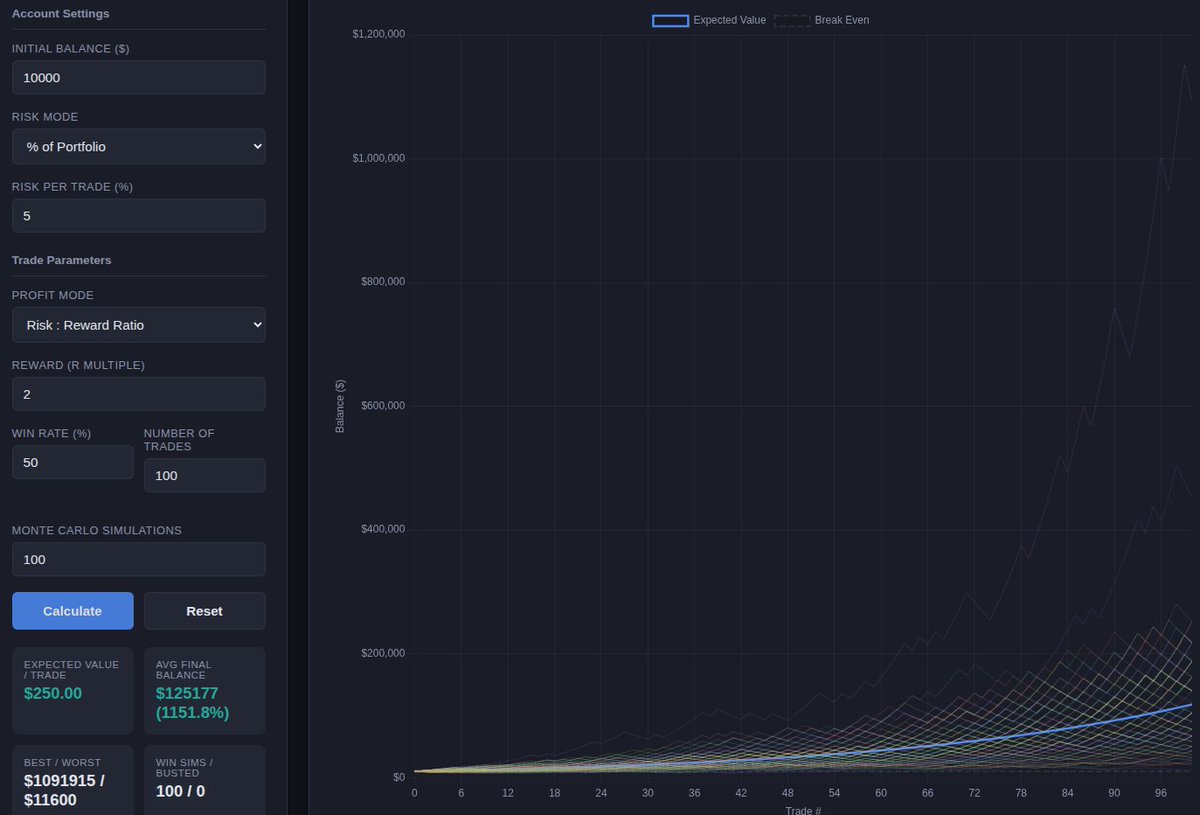Click the Calculate button
Image resolution: width=1200 pixels, height=815 pixels.
(72, 611)
